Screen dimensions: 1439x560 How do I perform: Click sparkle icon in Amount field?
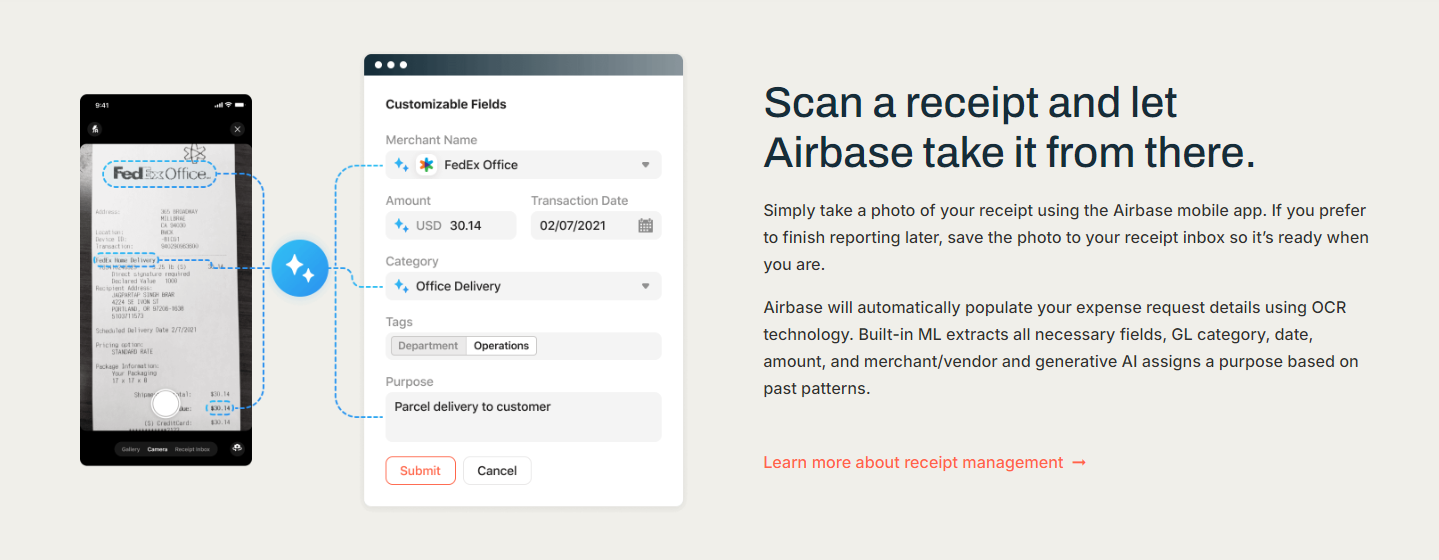coord(401,226)
